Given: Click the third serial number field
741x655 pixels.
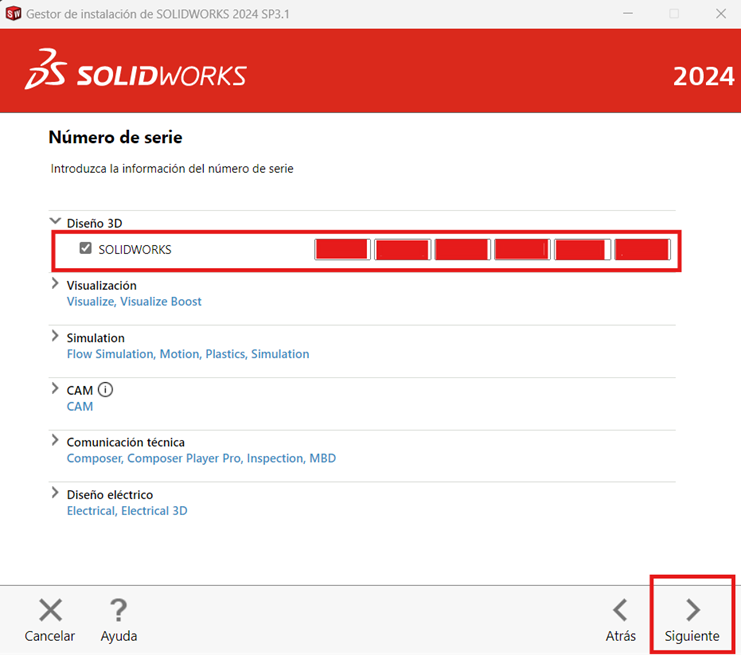Looking at the screenshot, I should pos(462,250).
